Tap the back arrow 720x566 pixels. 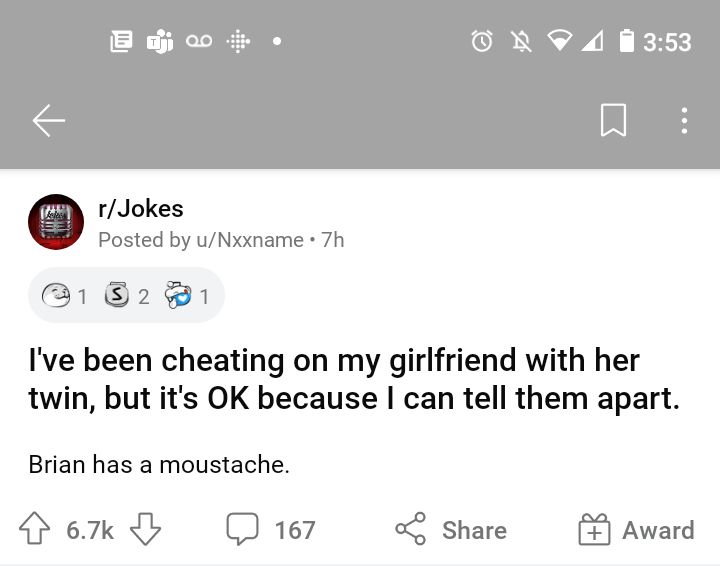point(48,121)
